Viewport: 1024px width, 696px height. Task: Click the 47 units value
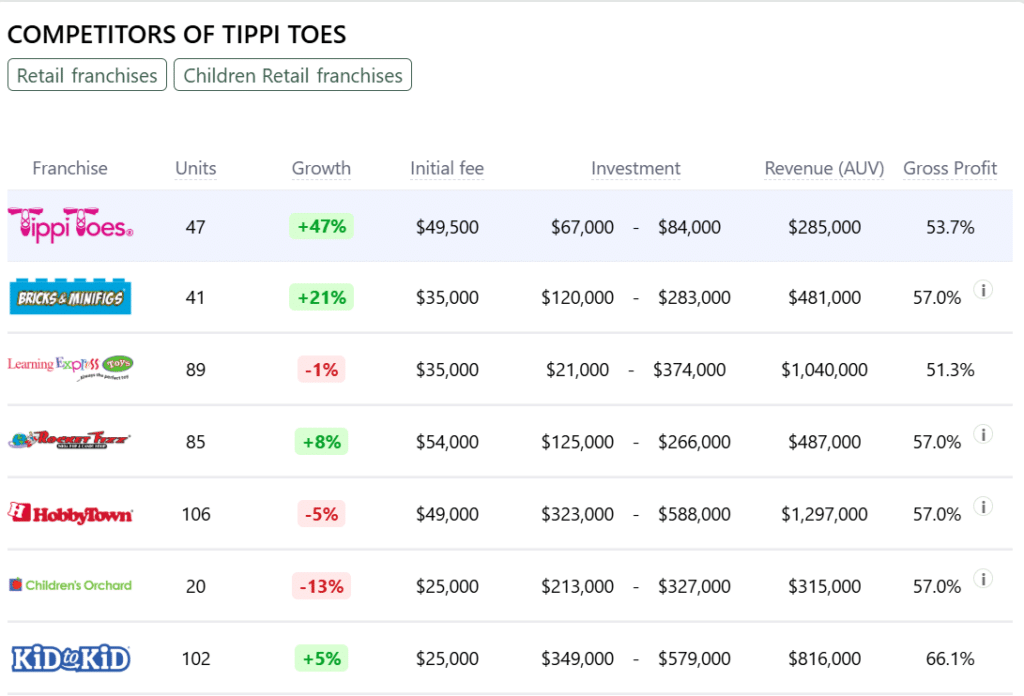pyautogui.click(x=195, y=227)
